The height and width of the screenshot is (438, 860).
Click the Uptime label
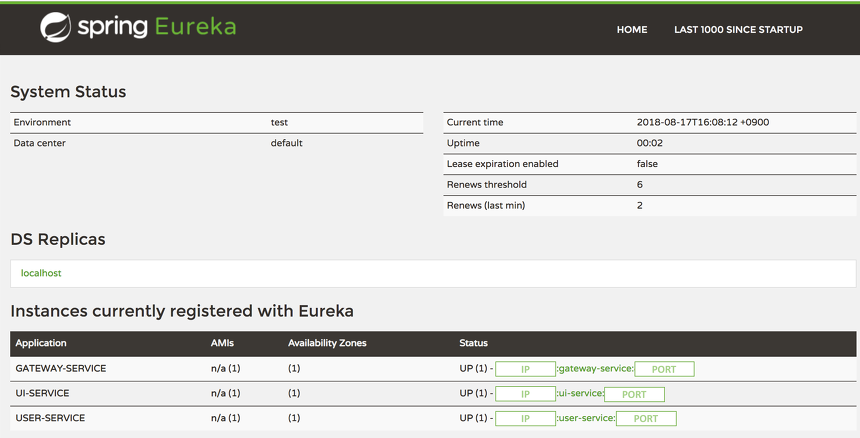pos(463,143)
